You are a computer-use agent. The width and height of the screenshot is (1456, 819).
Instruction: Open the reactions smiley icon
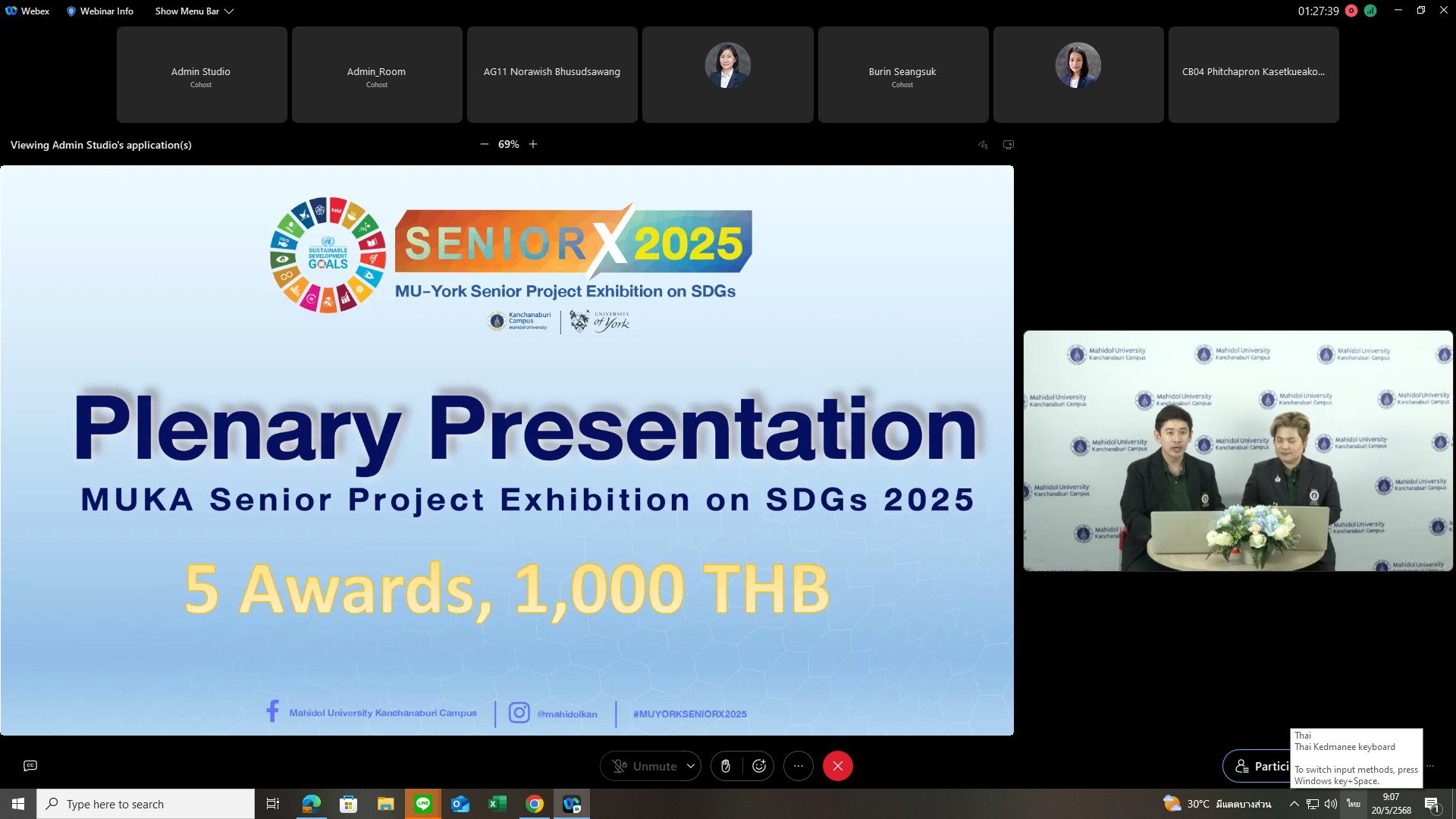click(759, 766)
